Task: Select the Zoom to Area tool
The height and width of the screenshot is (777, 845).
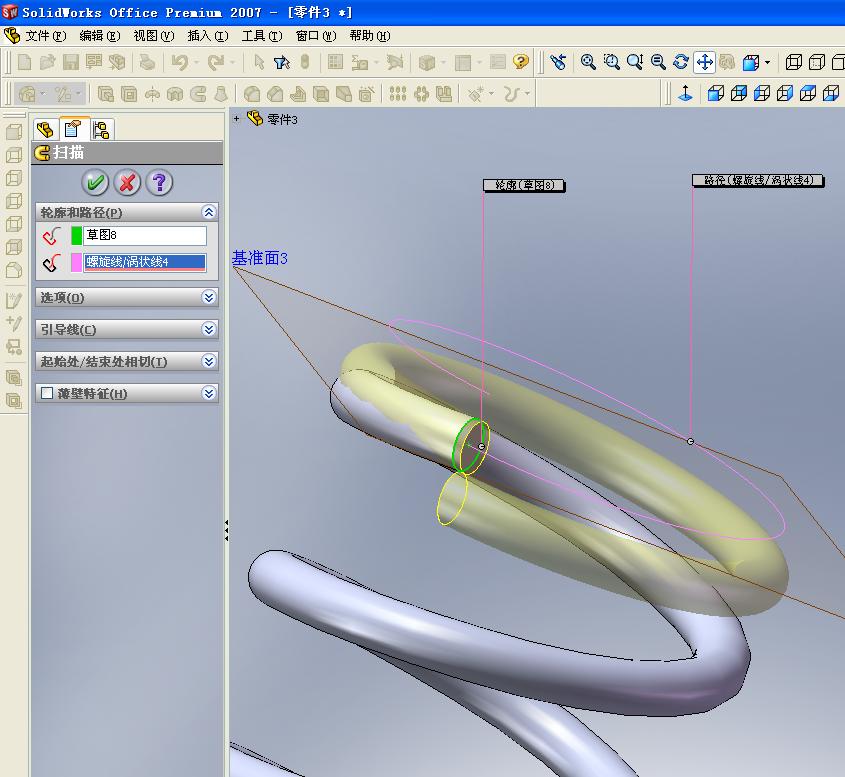Action: (611, 62)
